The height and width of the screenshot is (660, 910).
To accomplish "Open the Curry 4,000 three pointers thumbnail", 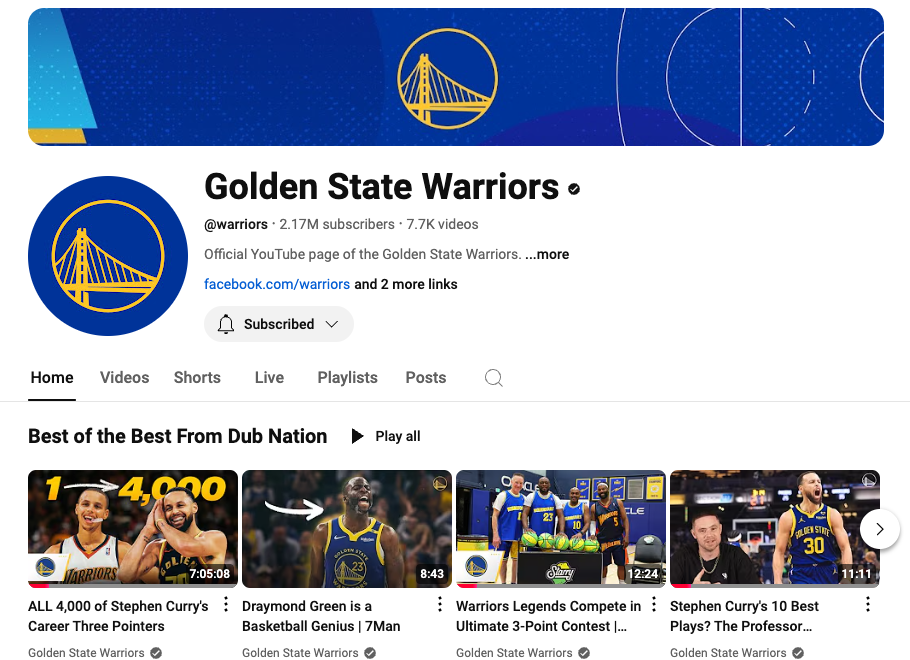I will coord(133,529).
